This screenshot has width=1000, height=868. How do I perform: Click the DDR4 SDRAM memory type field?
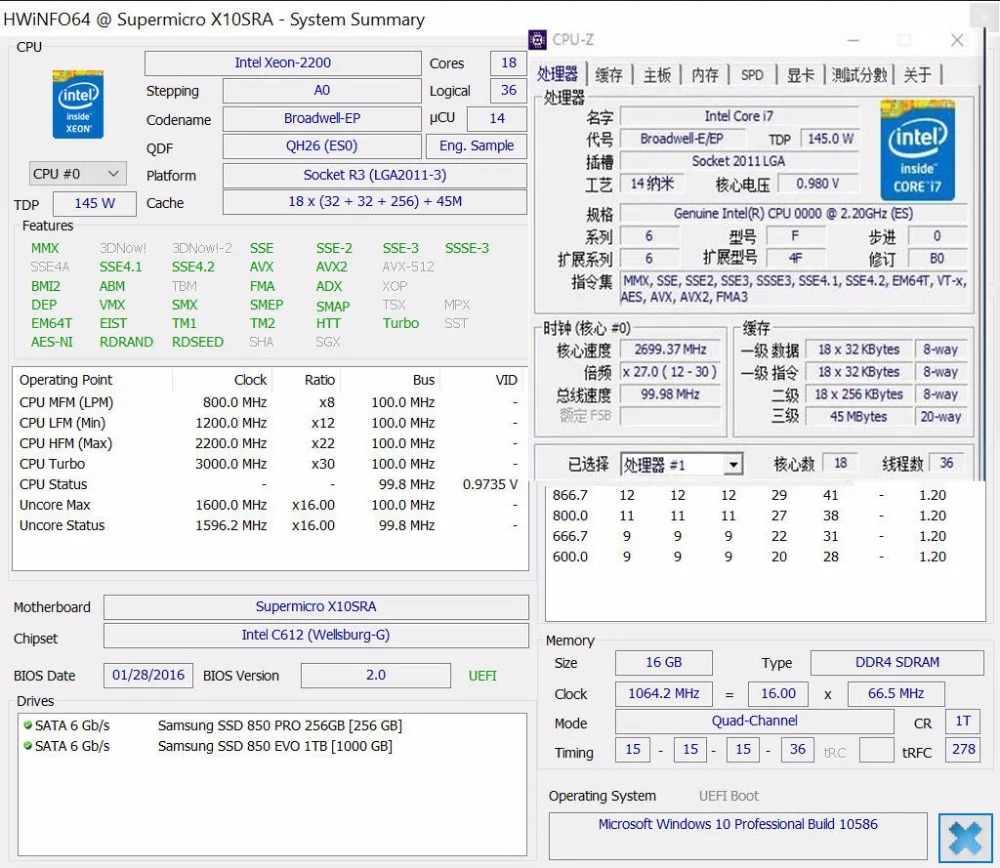point(897,663)
